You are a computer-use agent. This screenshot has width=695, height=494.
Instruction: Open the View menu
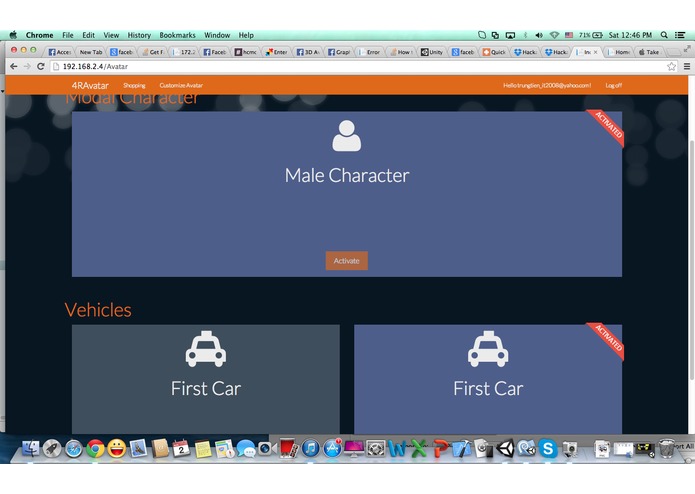(111, 35)
